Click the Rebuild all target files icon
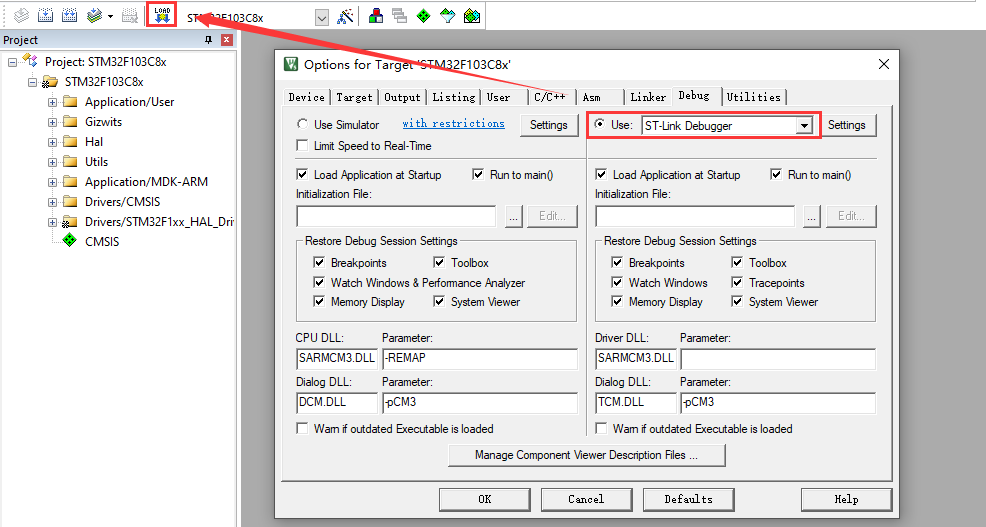Image resolution: width=986 pixels, height=527 pixels. [x=69, y=15]
